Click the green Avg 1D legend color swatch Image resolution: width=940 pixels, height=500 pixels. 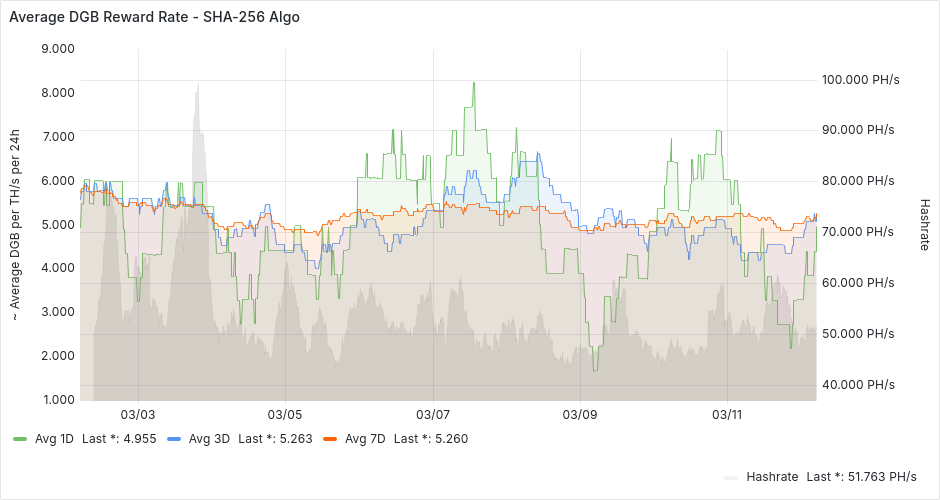tap(20, 438)
